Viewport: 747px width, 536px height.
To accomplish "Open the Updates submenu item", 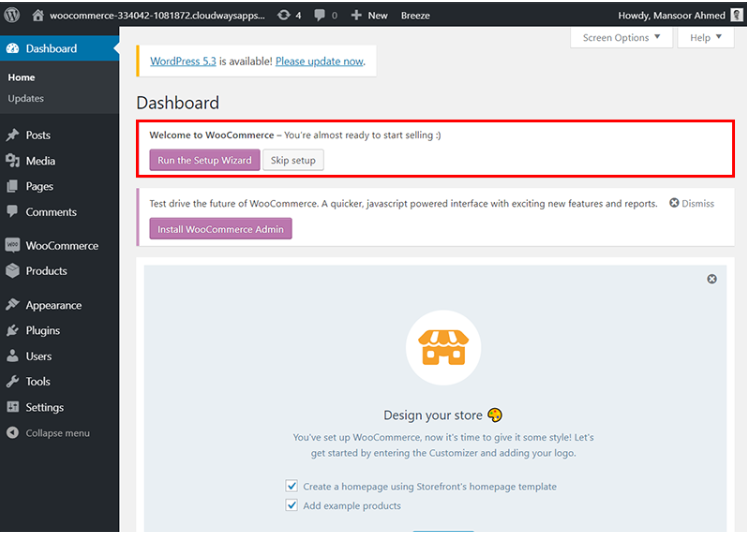I will tap(26, 98).
